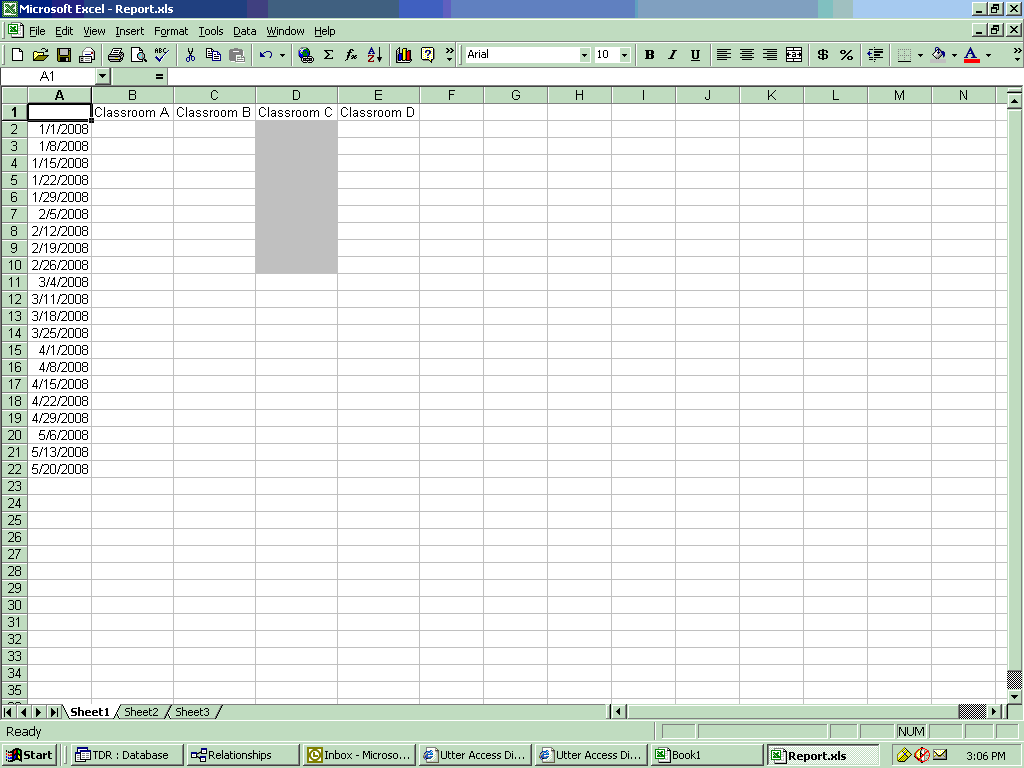Viewport: 1024px width, 768px height.
Task: Apply the red Font Color
Action: pyautogui.click(x=972, y=55)
